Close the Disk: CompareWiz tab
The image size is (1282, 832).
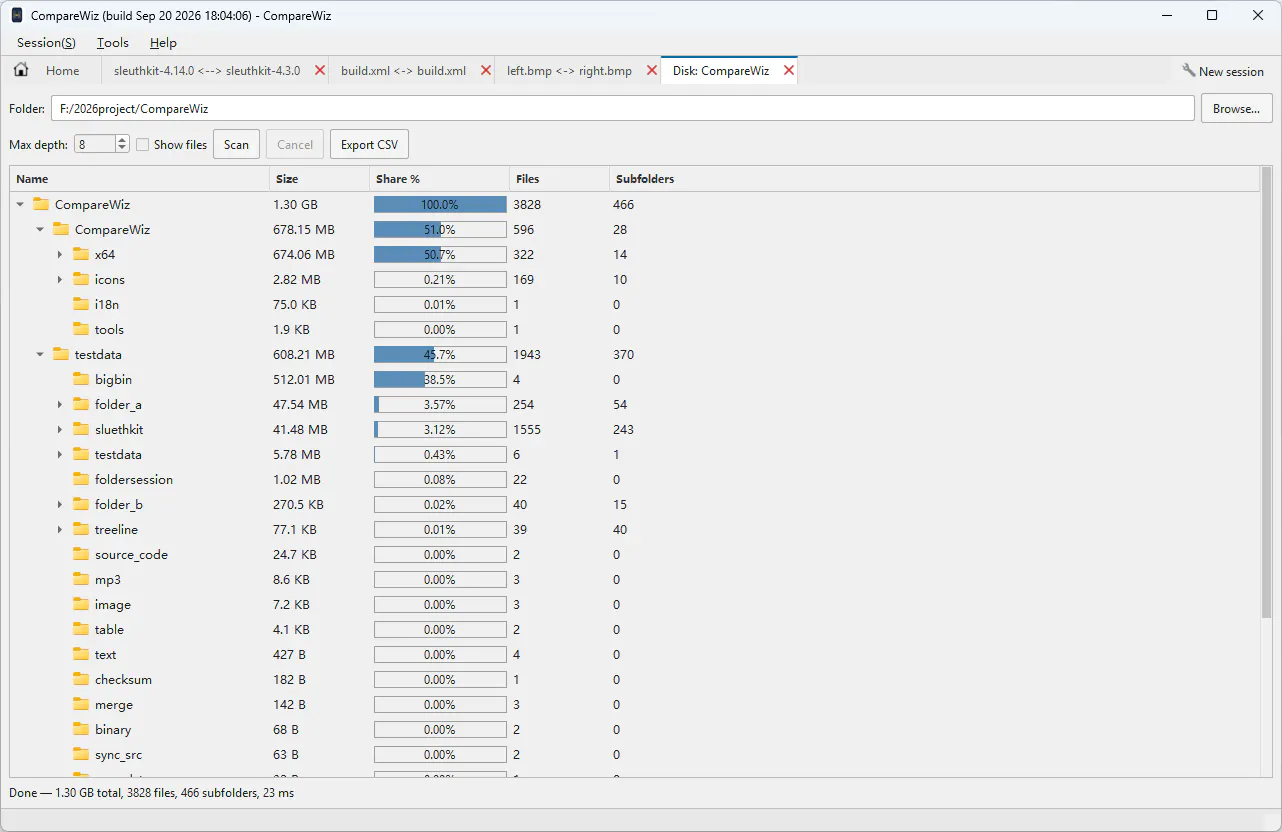click(789, 71)
